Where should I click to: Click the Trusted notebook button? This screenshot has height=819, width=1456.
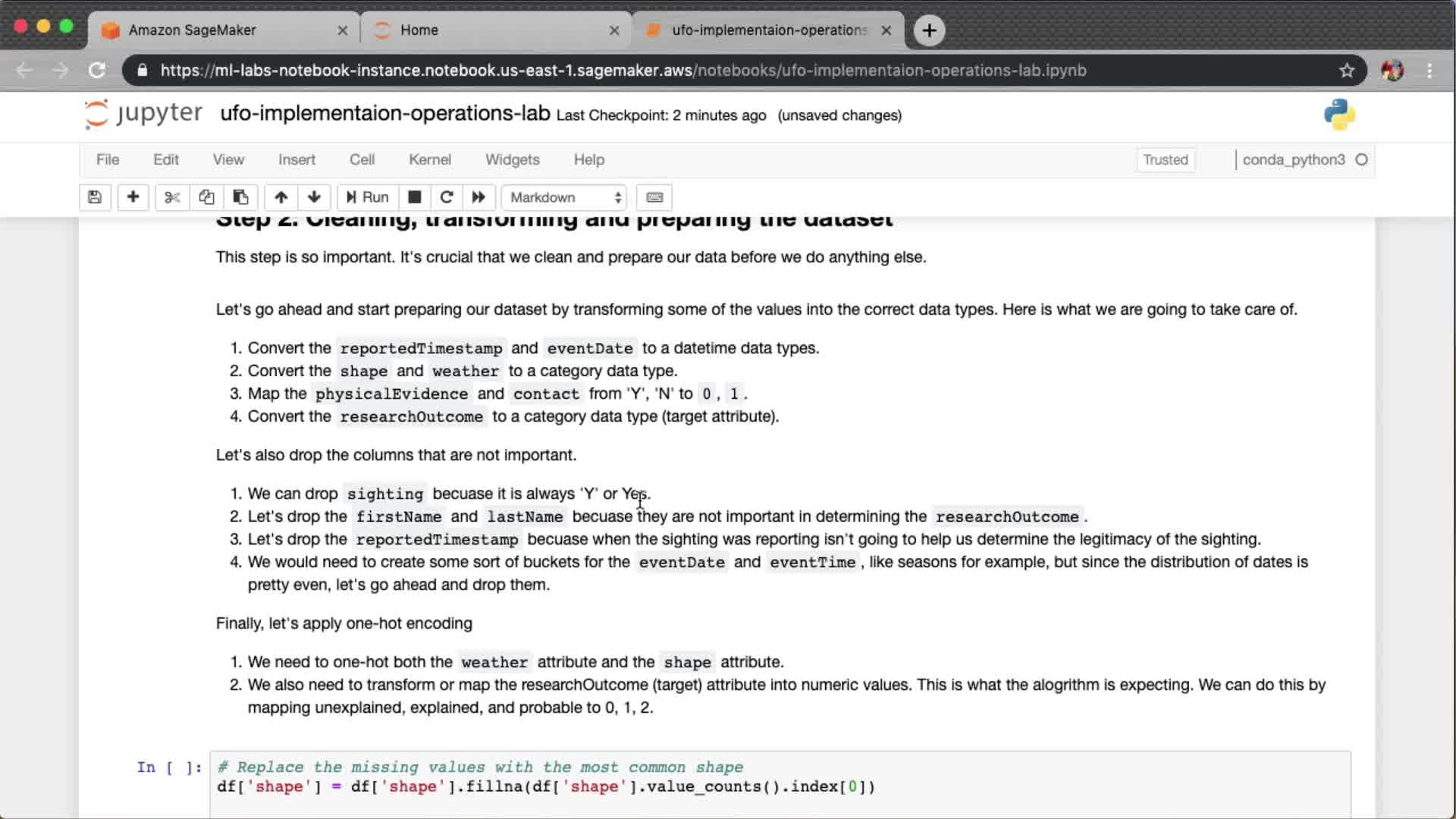click(1165, 159)
